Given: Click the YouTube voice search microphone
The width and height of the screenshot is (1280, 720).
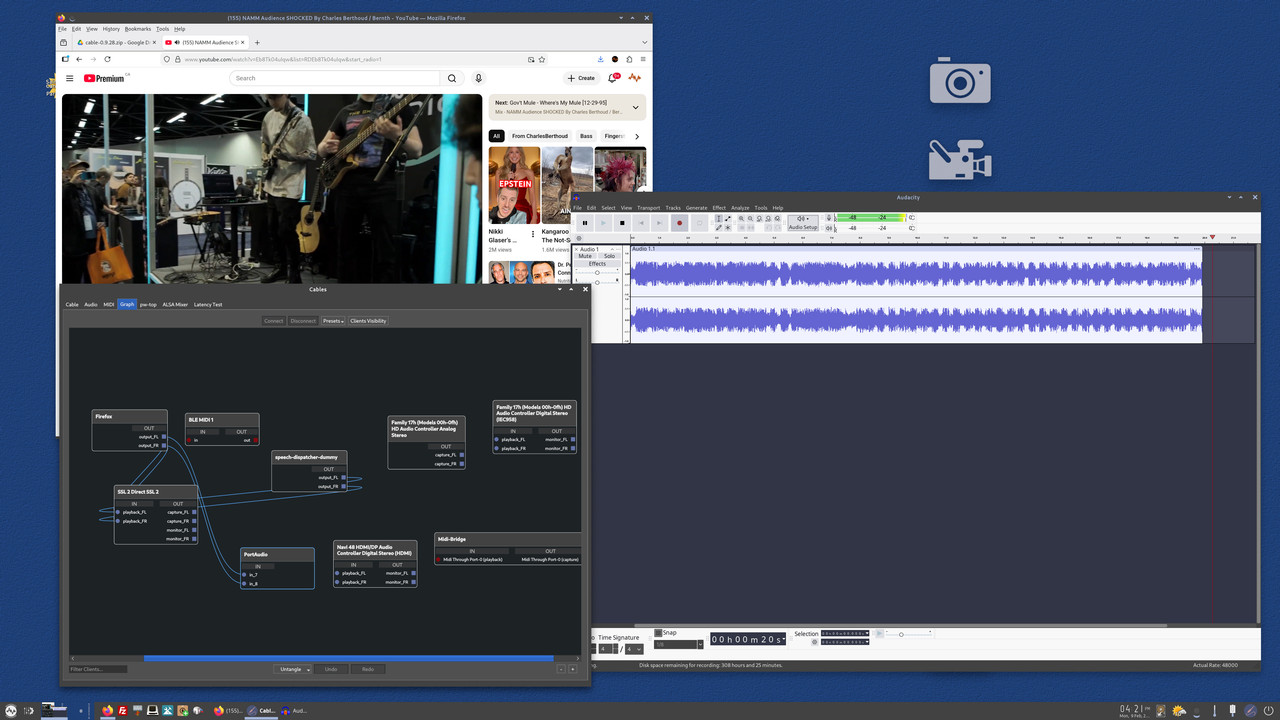Looking at the screenshot, I should 479,78.
